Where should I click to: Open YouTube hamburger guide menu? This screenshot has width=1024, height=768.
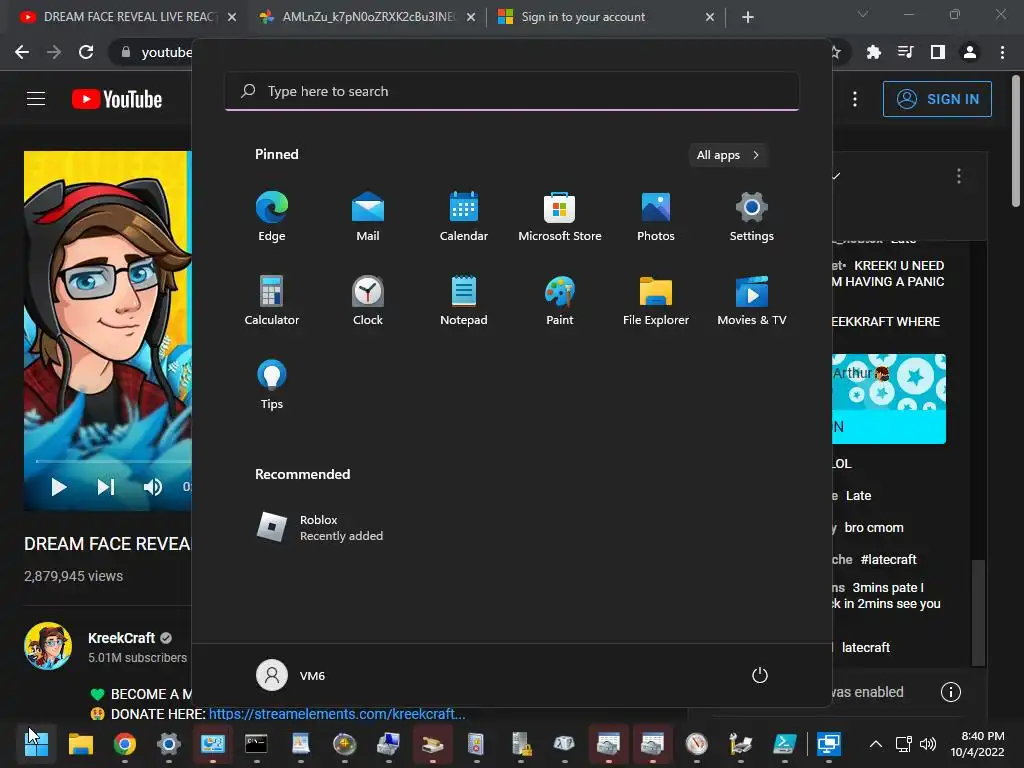click(x=36, y=99)
